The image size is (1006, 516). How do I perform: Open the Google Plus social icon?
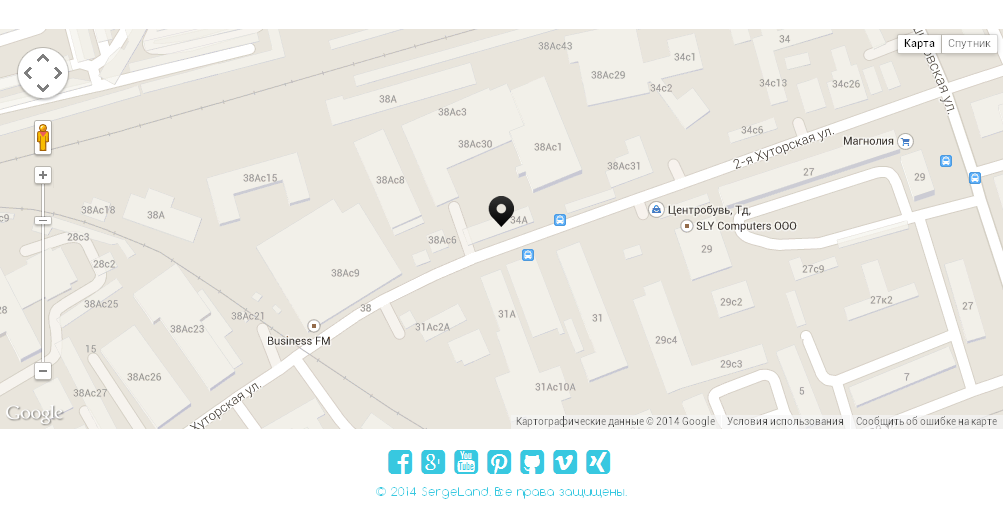tap(433, 462)
